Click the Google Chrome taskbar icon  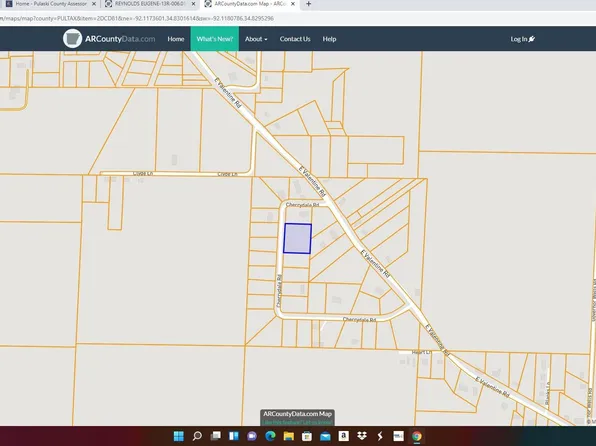click(x=417, y=436)
